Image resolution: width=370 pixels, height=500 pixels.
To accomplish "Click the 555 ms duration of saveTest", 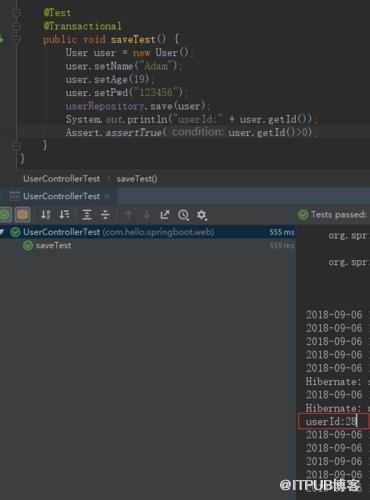I will [282, 246].
